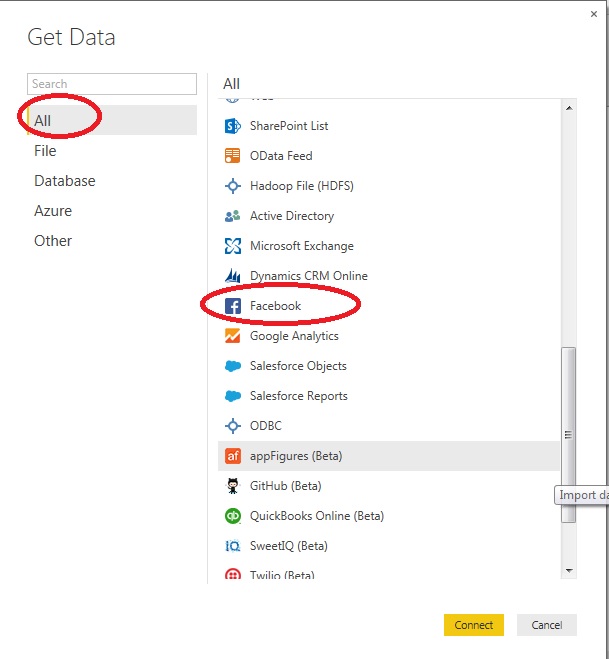This screenshot has height=659, width=609.
Task: Select the Other category
Action: (x=53, y=241)
